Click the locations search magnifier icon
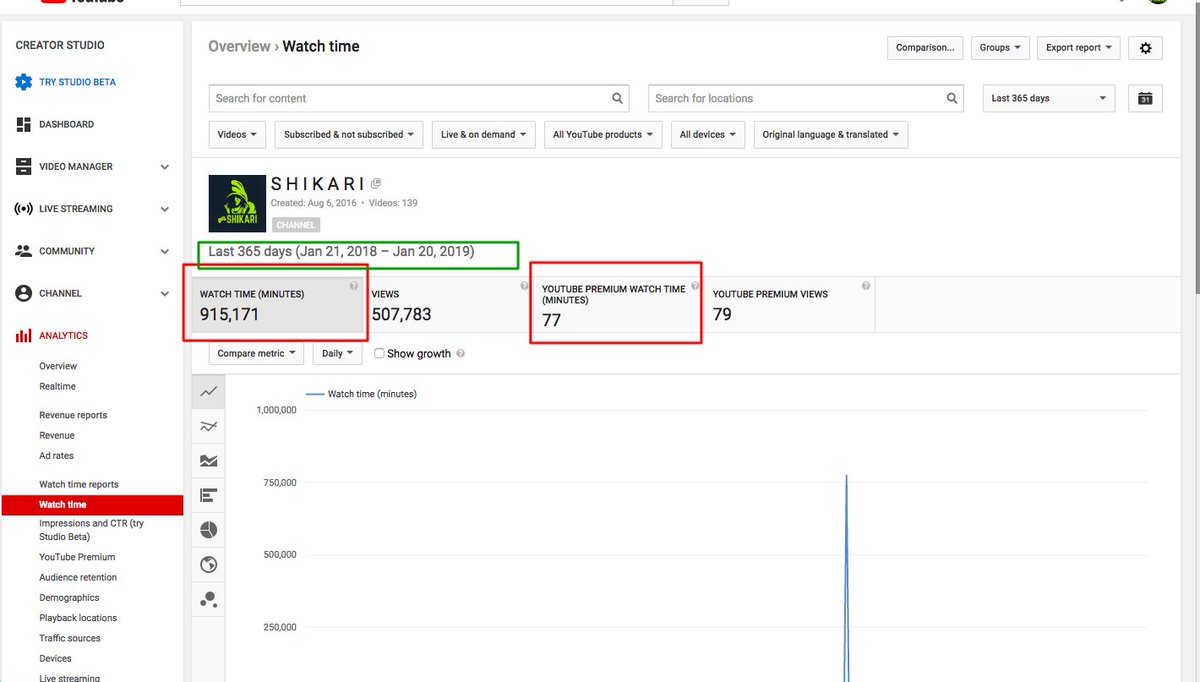This screenshot has height=682, width=1200. tap(952, 98)
